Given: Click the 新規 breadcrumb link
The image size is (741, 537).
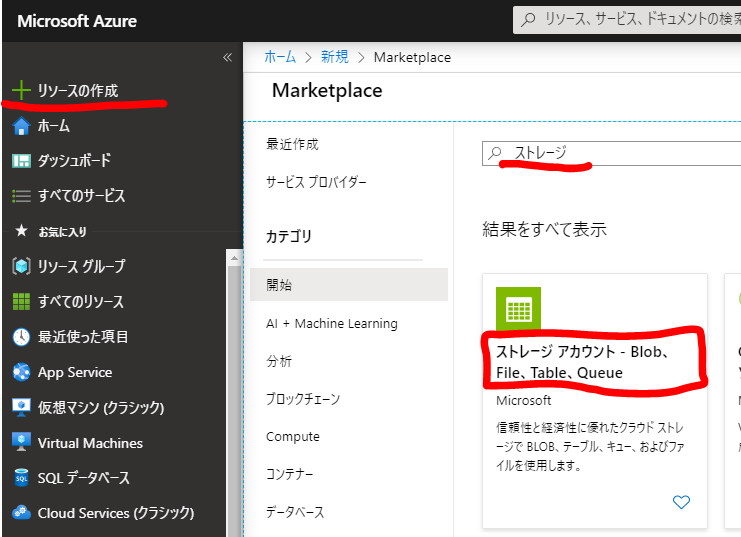Looking at the screenshot, I should 335,57.
